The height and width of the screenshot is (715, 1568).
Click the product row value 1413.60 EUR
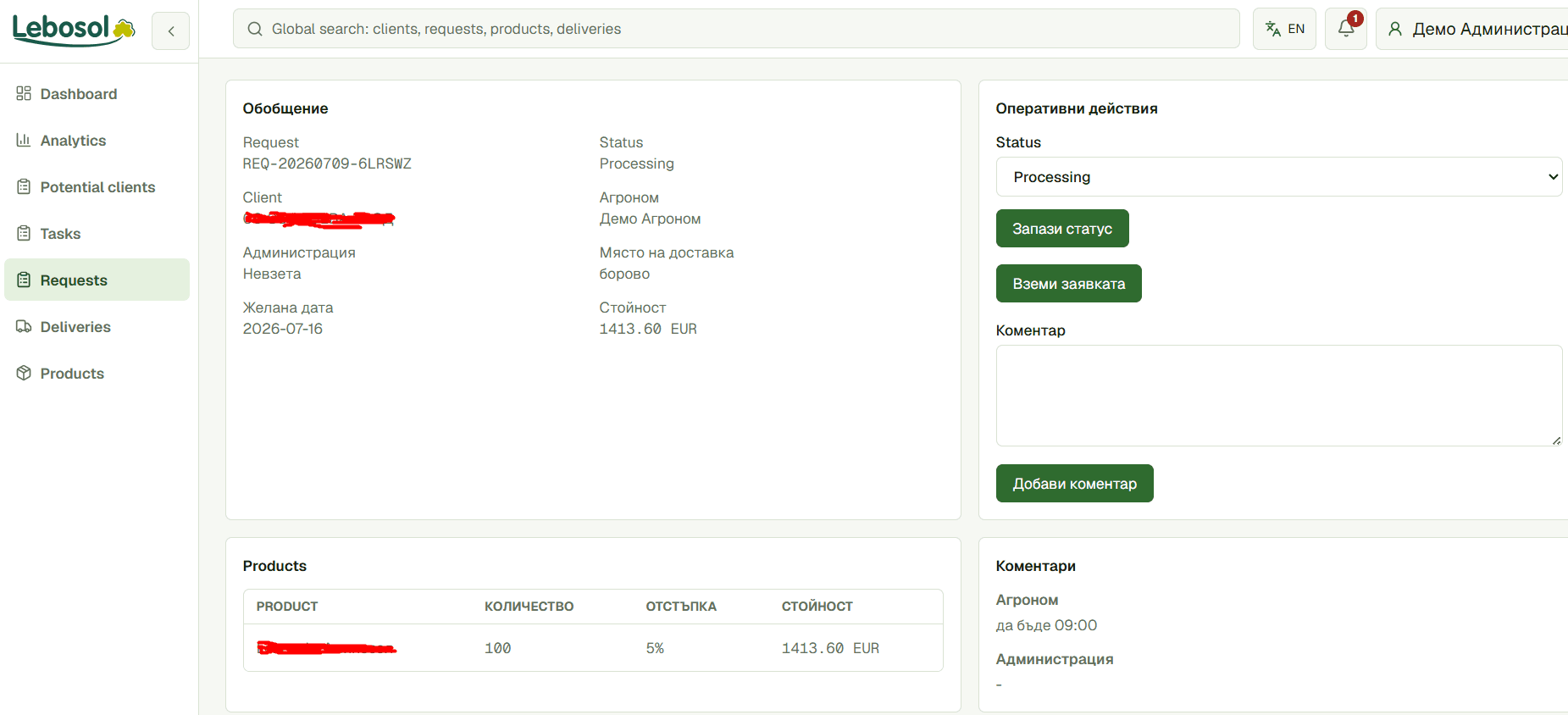pos(830,648)
